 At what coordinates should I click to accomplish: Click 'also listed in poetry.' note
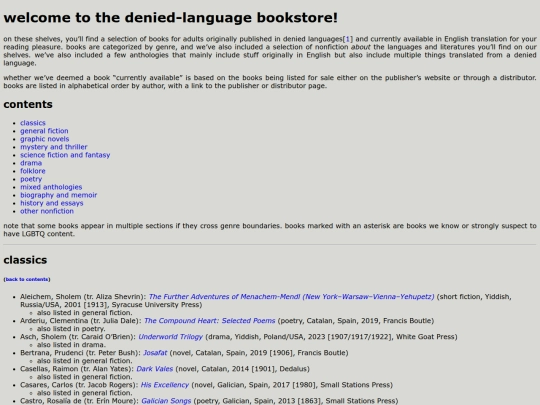pos(71,329)
